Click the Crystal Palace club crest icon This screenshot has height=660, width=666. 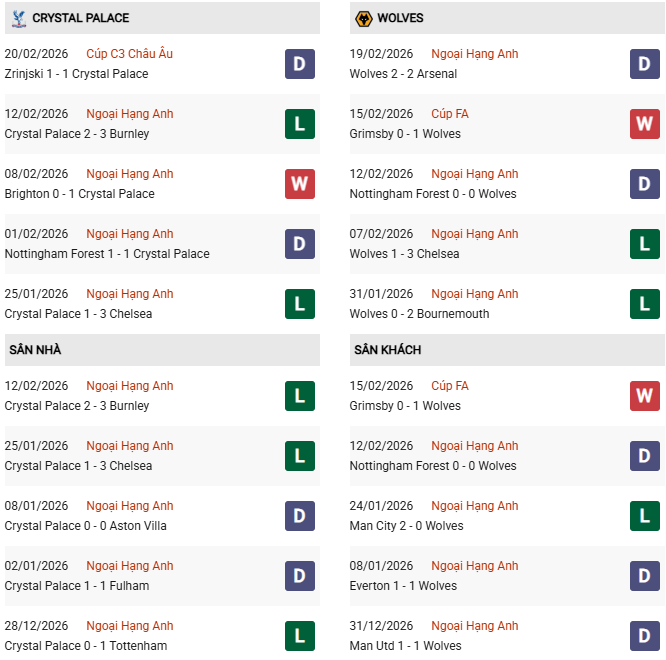pyautogui.click(x=17, y=18)
